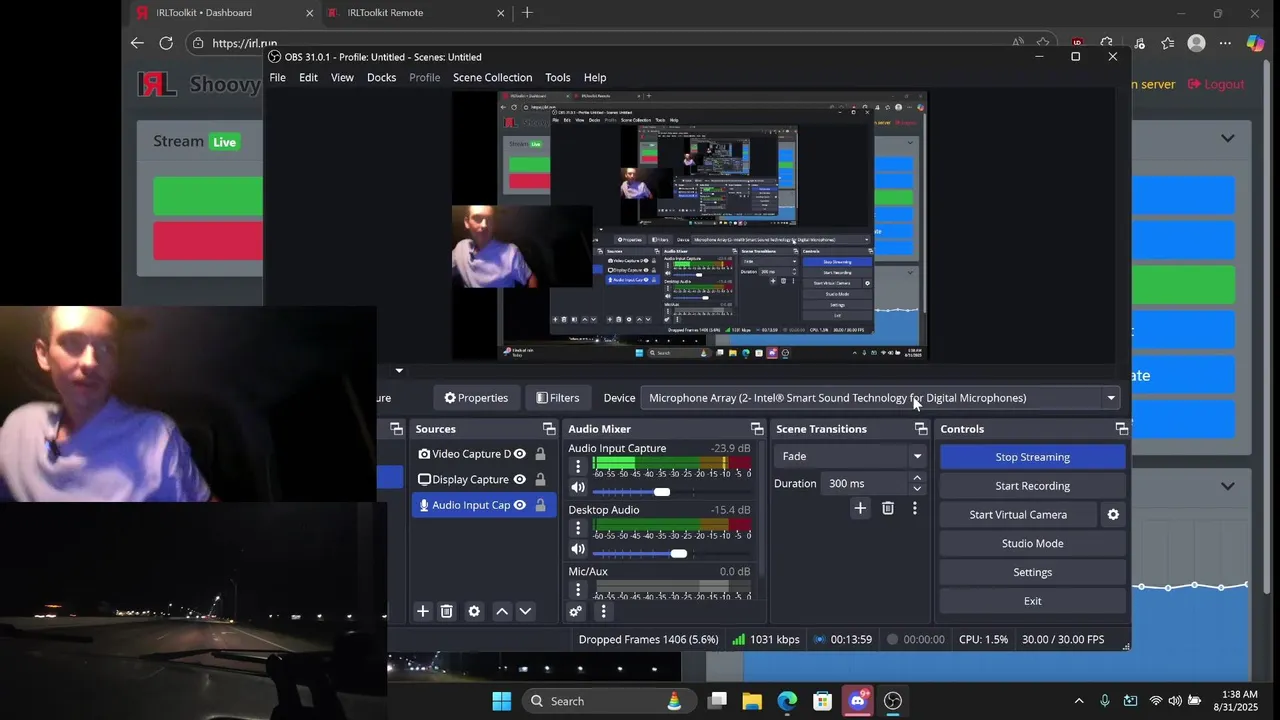1280x720 pixels.
Task: Undock the Audio Mixer panel
Action: tap(757, 429)
